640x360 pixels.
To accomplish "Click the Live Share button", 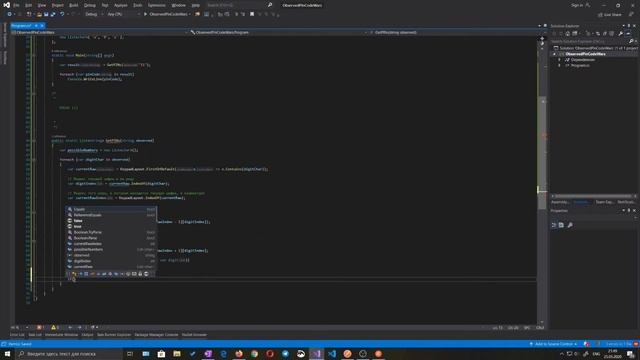I will coord(610,15).
